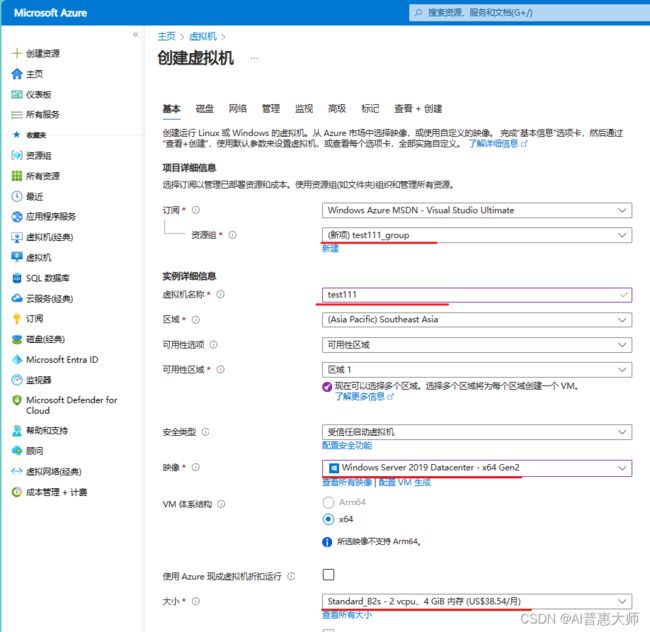Click the info icon next to 订阅
650x632 pixels.
(x=196, y=210)
